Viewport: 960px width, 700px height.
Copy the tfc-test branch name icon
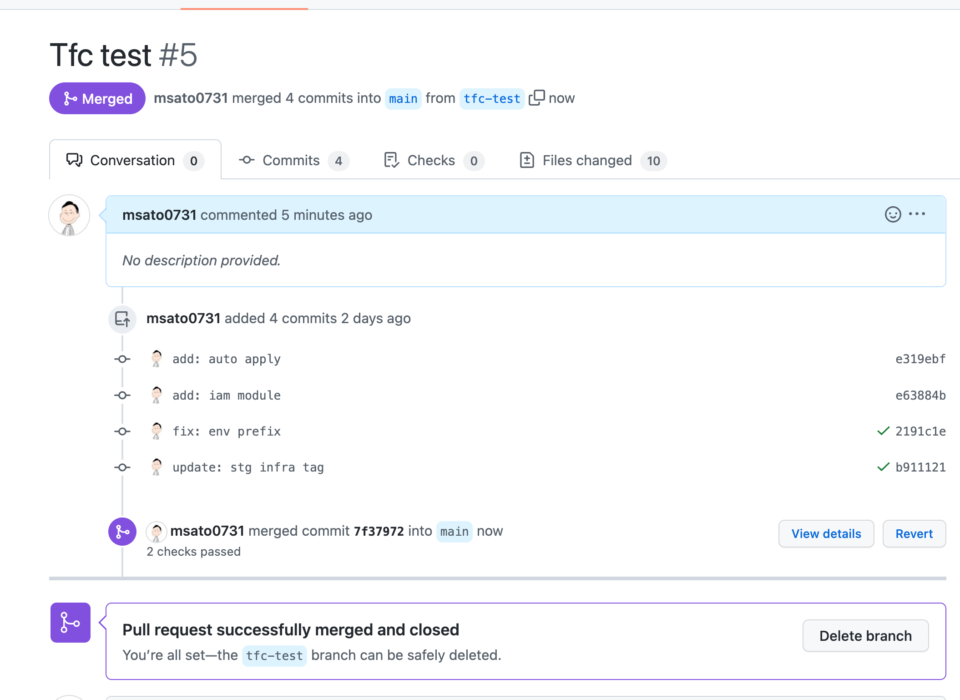[536, 98]
